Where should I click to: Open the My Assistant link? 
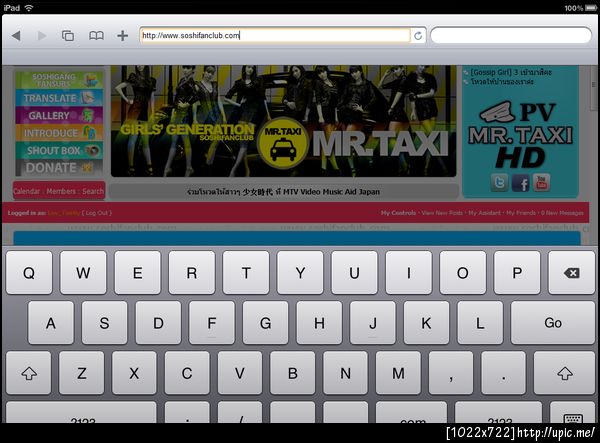click(x=484, y=213)
